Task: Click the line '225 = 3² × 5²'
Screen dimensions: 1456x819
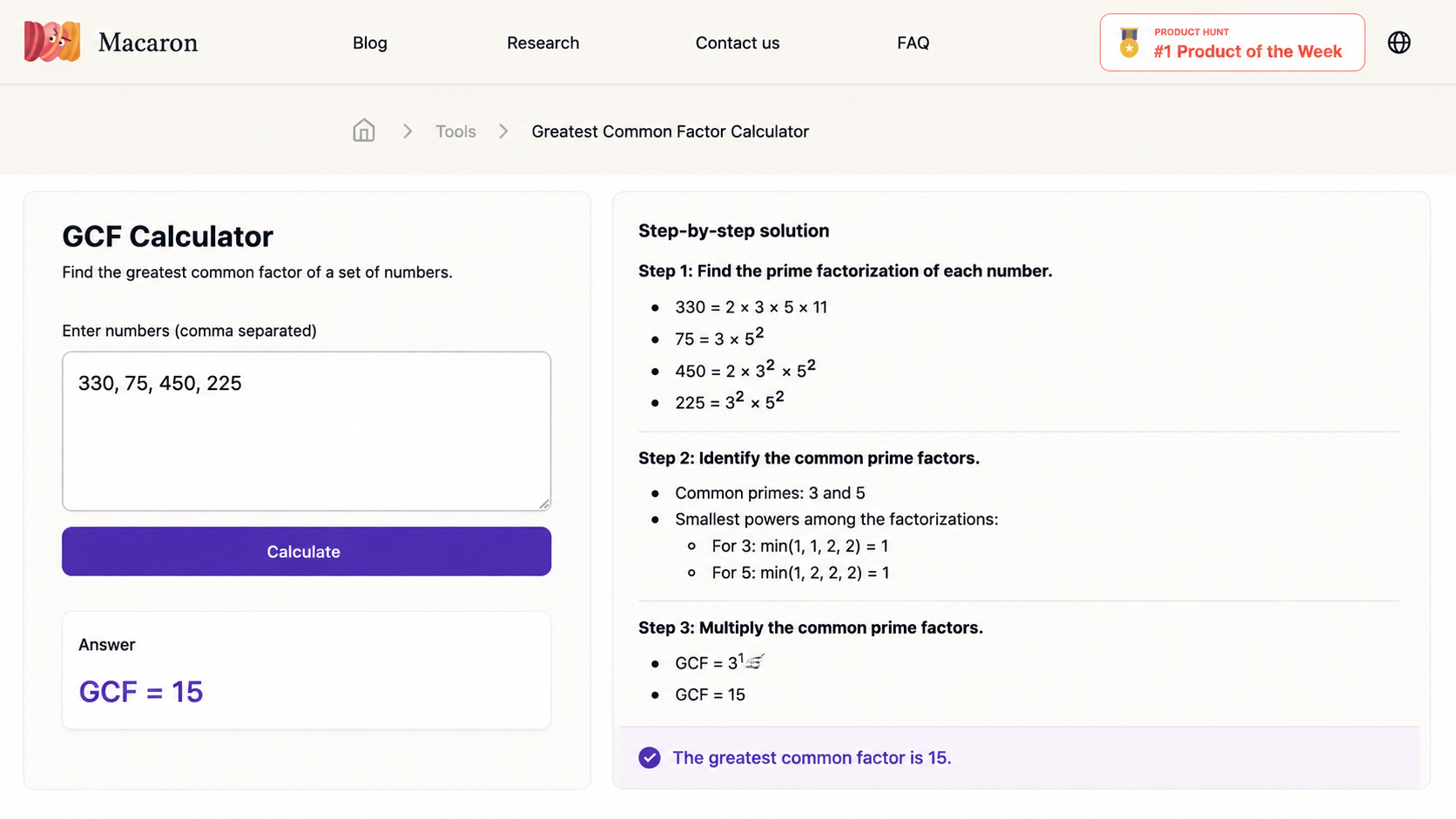Action: tap(730, 400)
